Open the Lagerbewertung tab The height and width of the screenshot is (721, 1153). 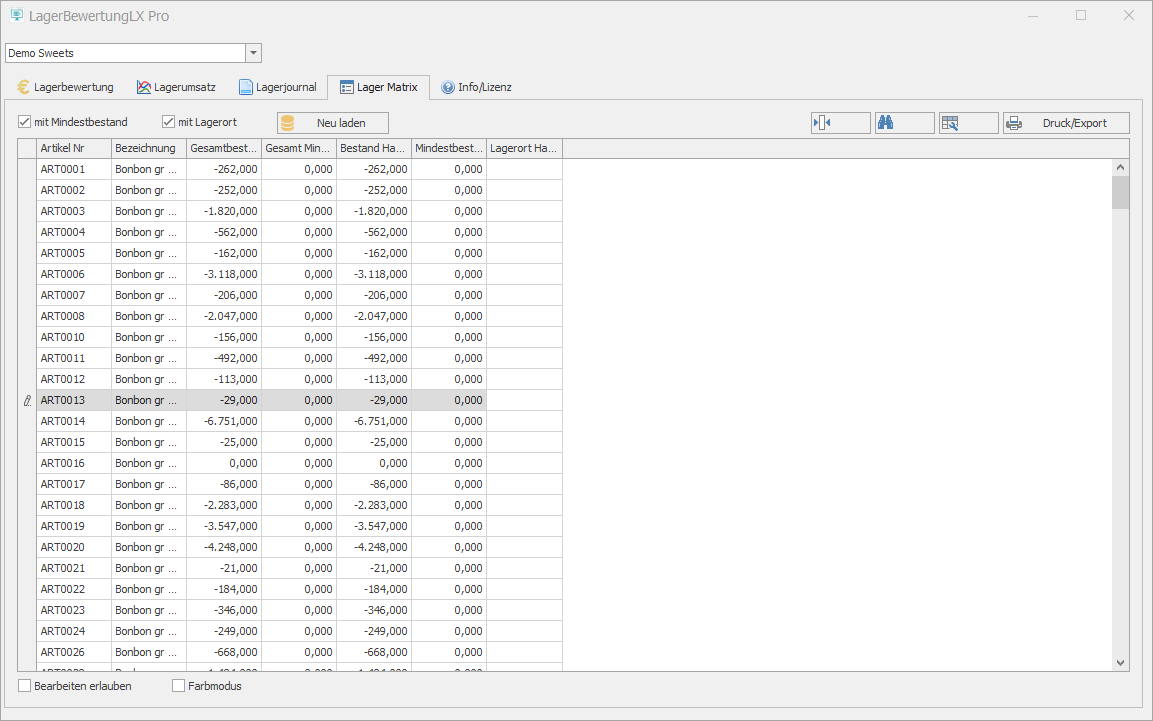point(65,87)
